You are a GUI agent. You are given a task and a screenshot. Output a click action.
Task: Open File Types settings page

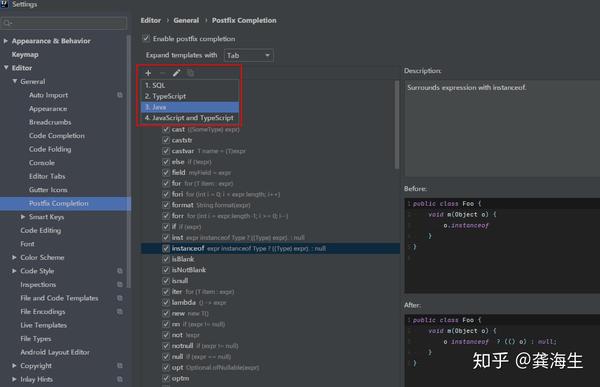pyautogui.click(x=36, y=339)
